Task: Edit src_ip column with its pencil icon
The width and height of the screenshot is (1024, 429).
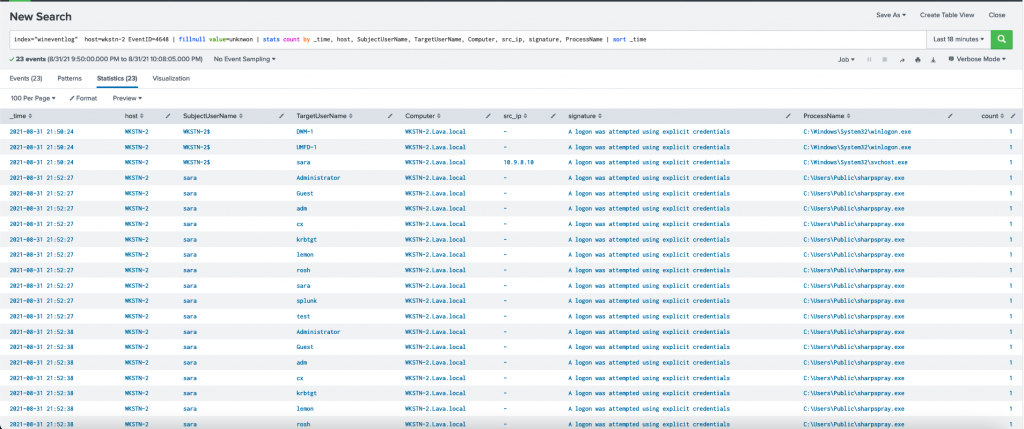Action: pos(552,116)
